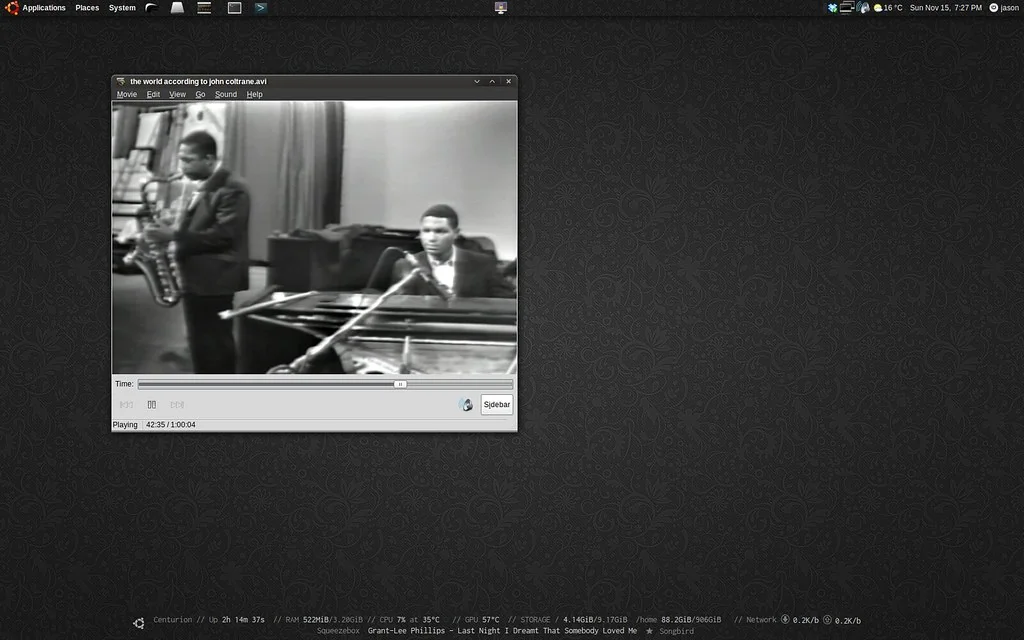
Task: Click the RAM reading '522MiB'
Action: click(x=315, y=620)
